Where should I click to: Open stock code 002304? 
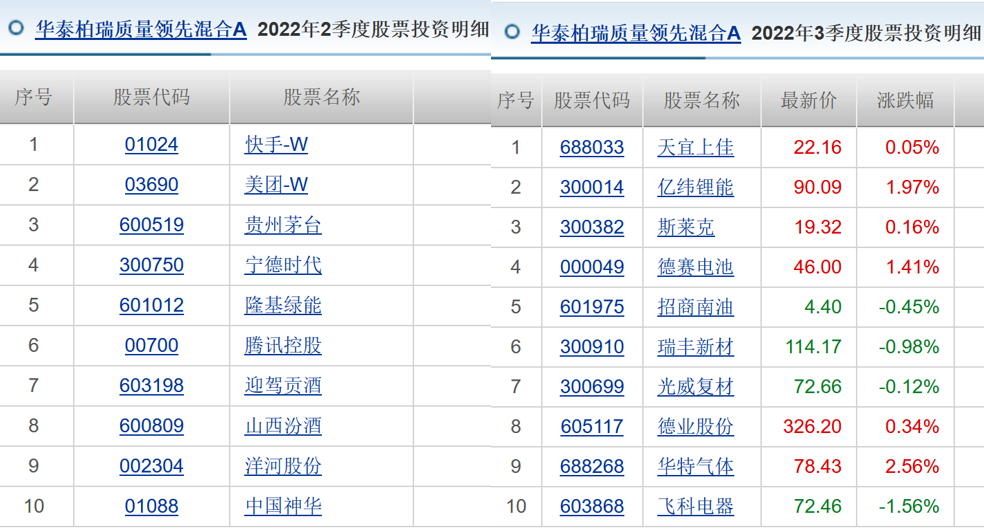click(151, 466)
